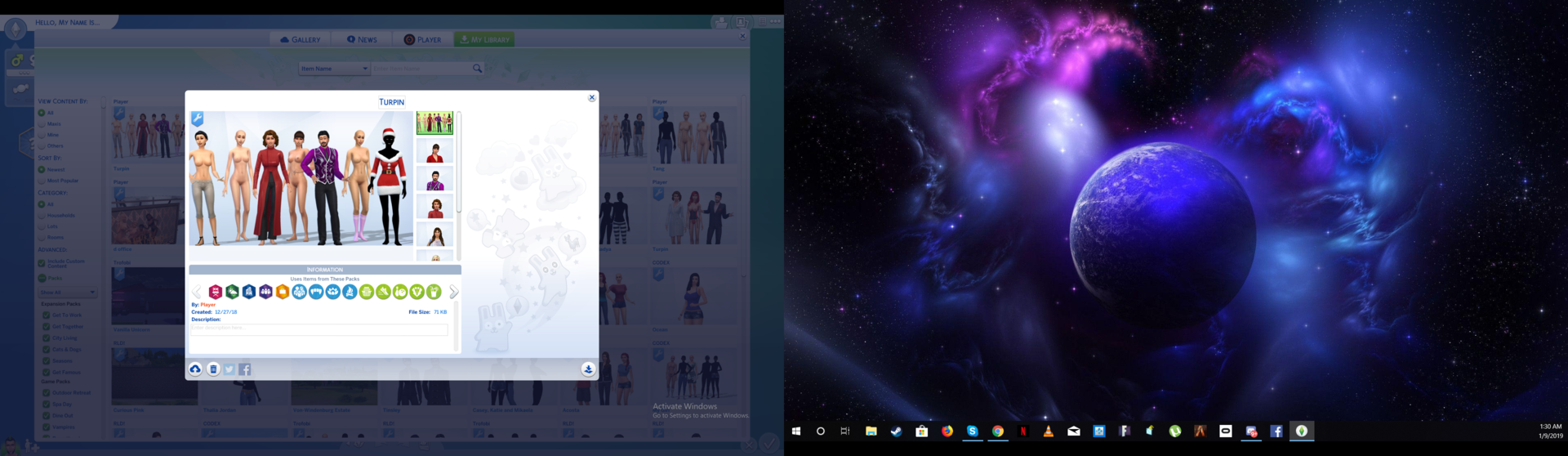The image size is (1568, 456).
Task: Switch to the Player tab
Action: 422,39
